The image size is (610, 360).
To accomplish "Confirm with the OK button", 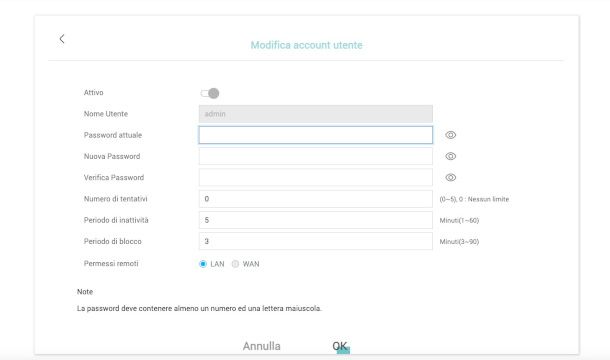I will point(340,346).
